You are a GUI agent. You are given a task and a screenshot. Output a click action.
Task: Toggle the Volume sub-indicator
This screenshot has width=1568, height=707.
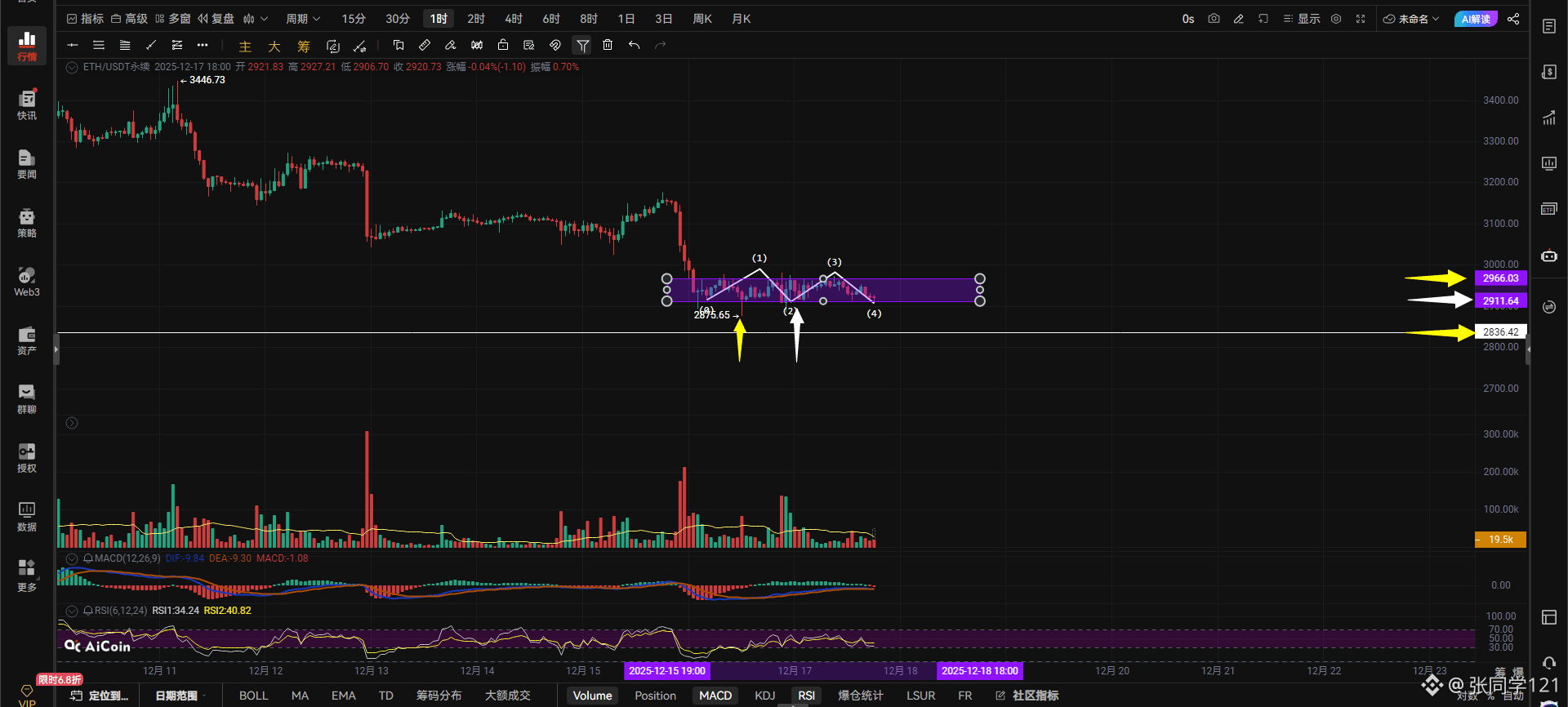pos(593,696)
